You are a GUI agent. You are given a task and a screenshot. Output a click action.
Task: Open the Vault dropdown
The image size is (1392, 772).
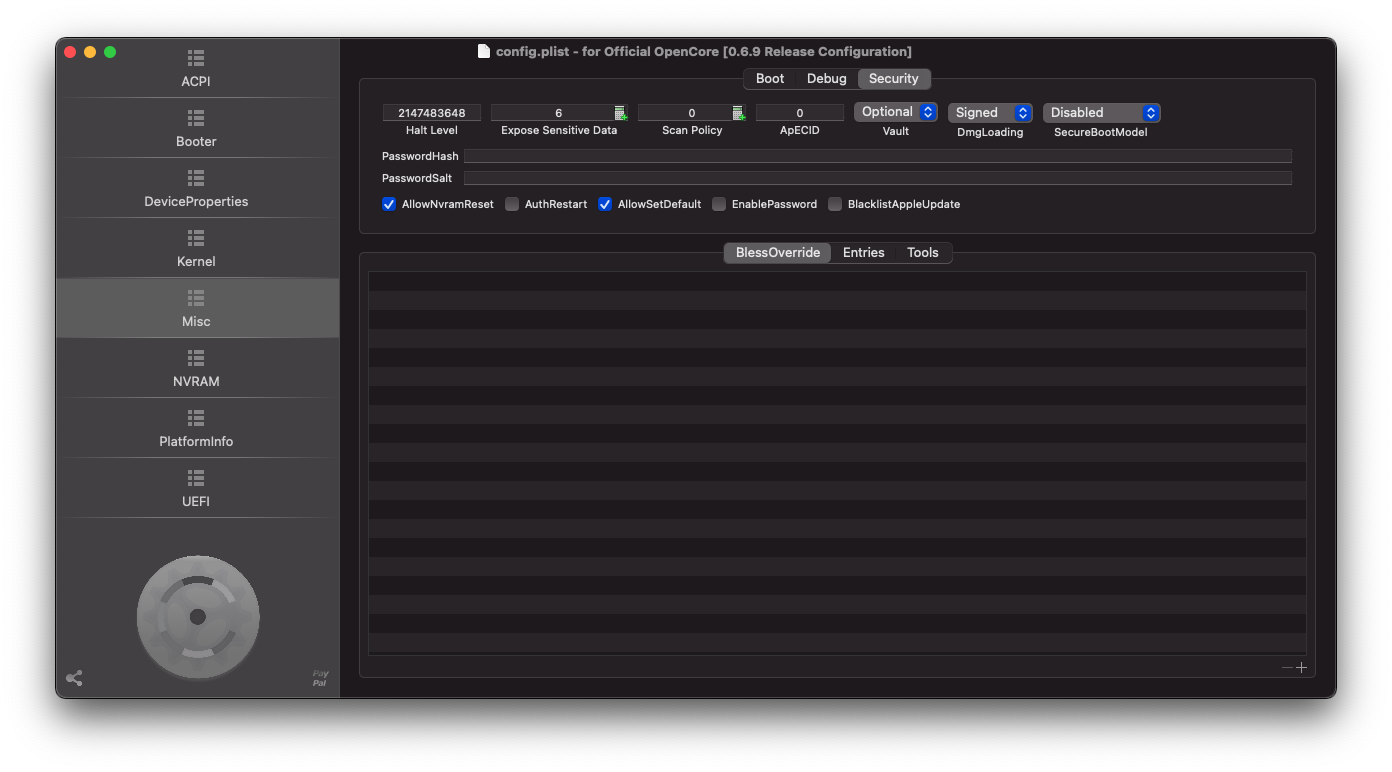[895, 112]
